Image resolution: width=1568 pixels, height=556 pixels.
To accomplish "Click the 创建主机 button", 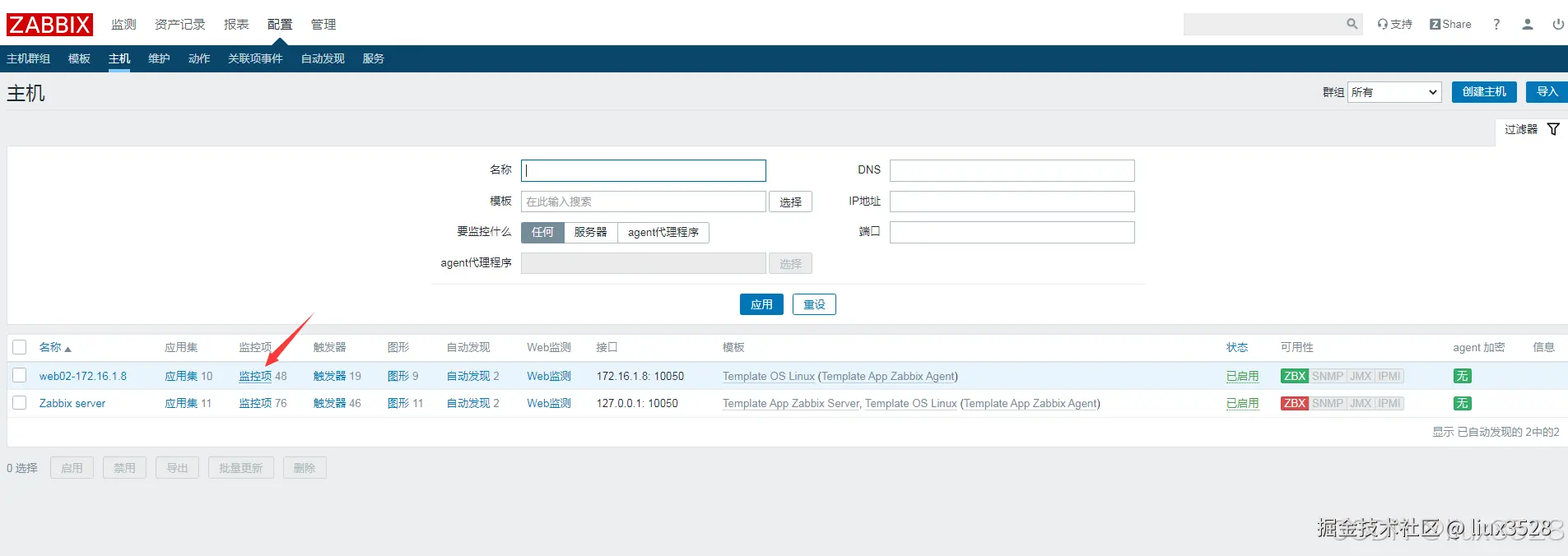I will (x=1484, y=92).
